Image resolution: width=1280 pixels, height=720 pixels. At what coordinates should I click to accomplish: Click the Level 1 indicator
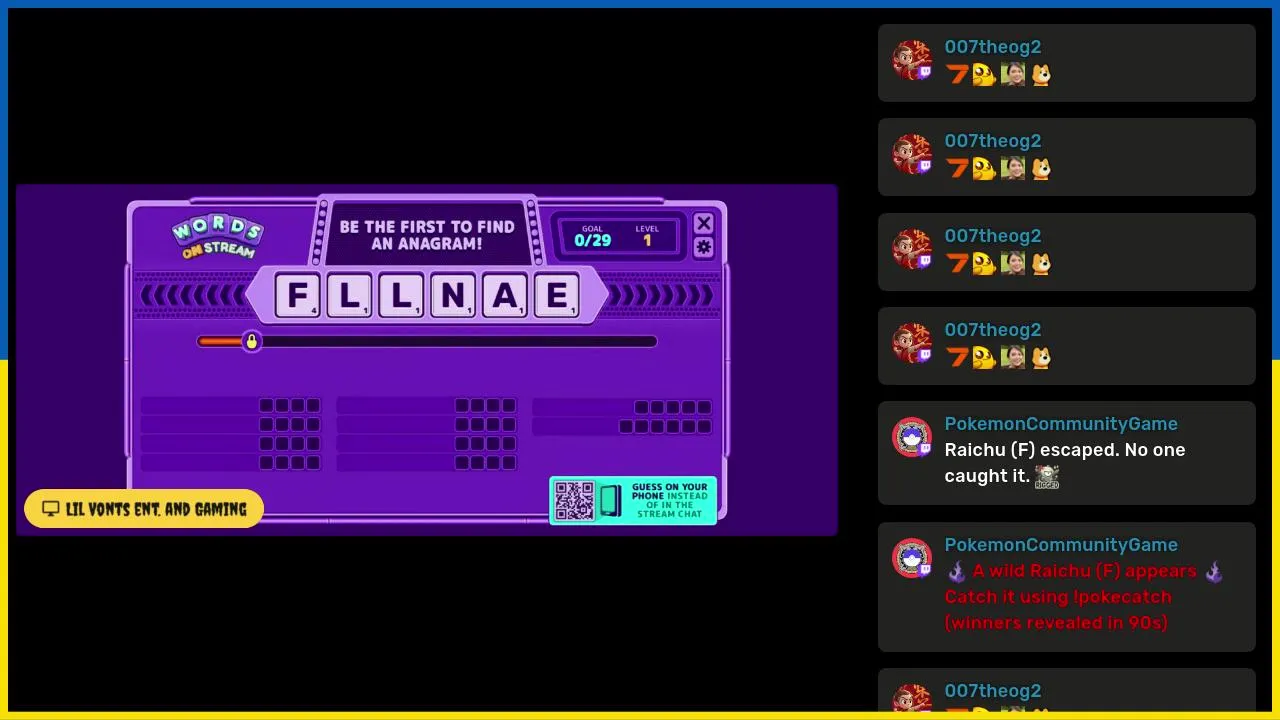(x=647, y=236)
